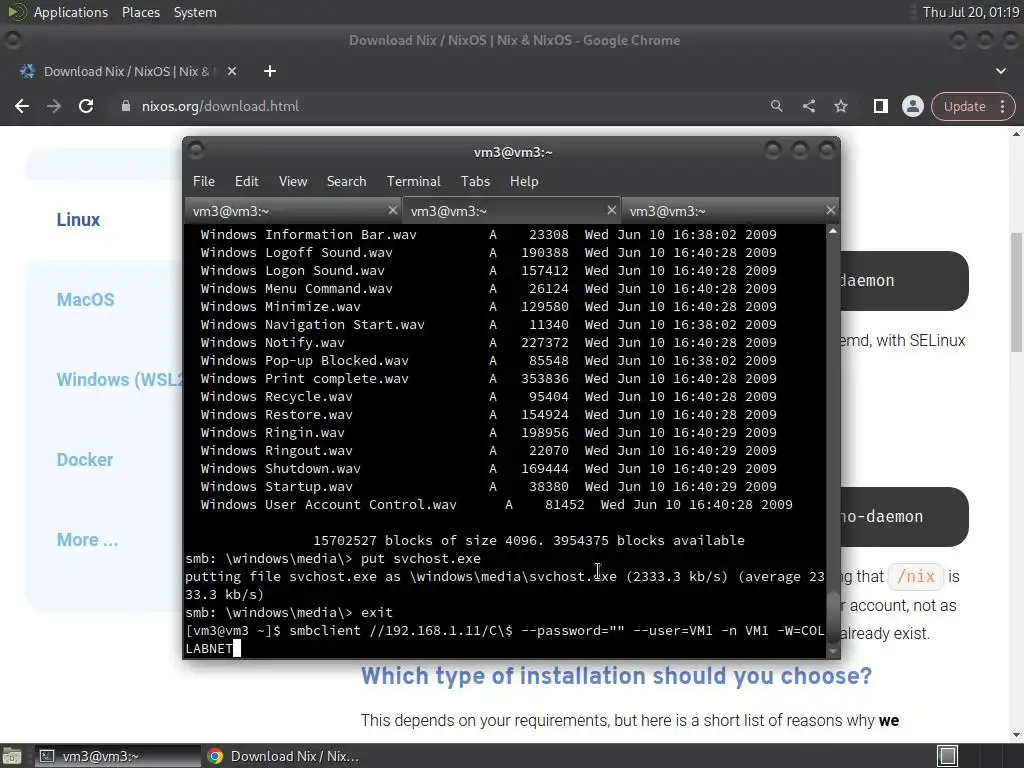Reload the nixos.org page

86,106
